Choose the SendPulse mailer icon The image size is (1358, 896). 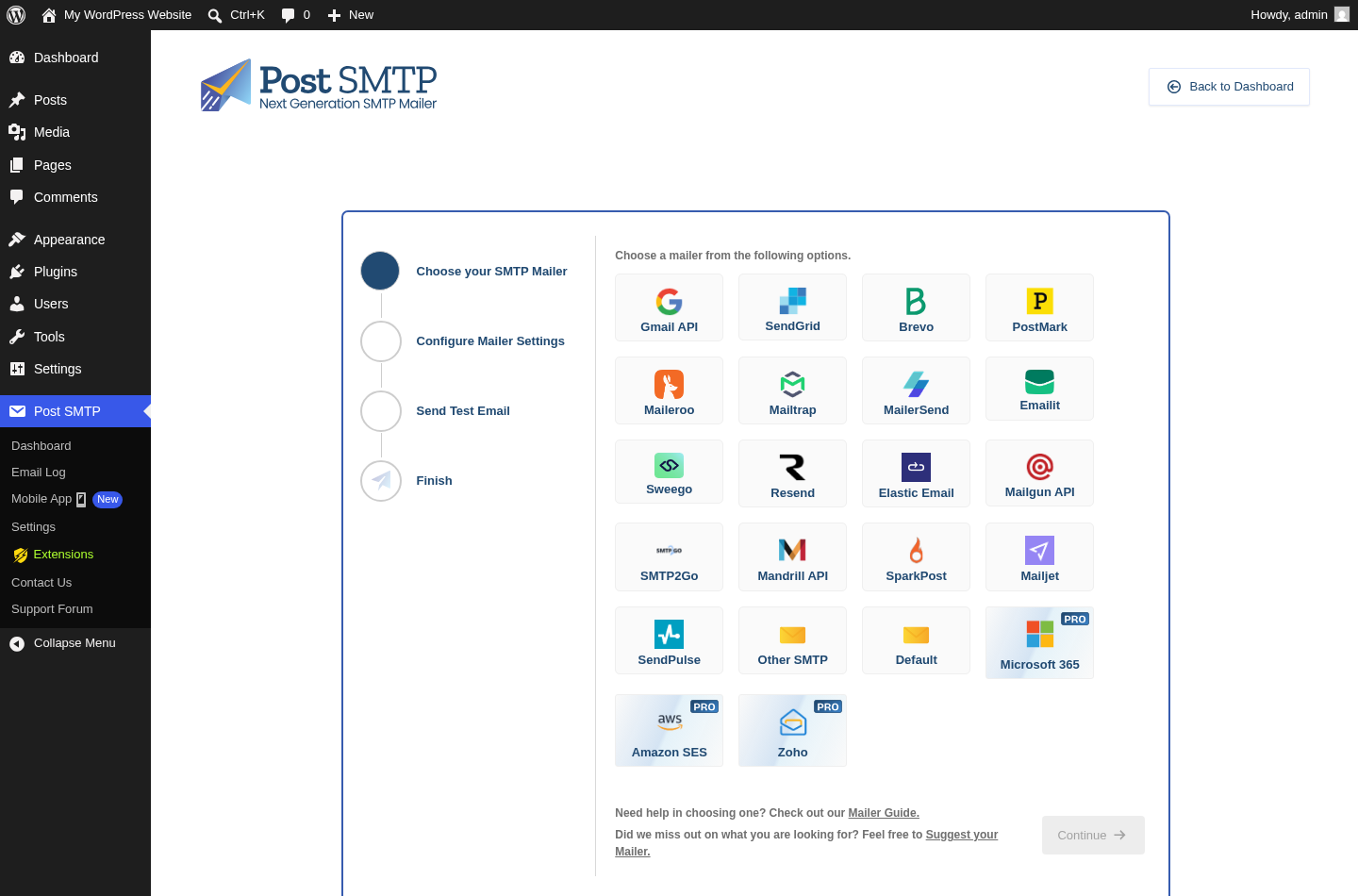[x=669, y=634]
